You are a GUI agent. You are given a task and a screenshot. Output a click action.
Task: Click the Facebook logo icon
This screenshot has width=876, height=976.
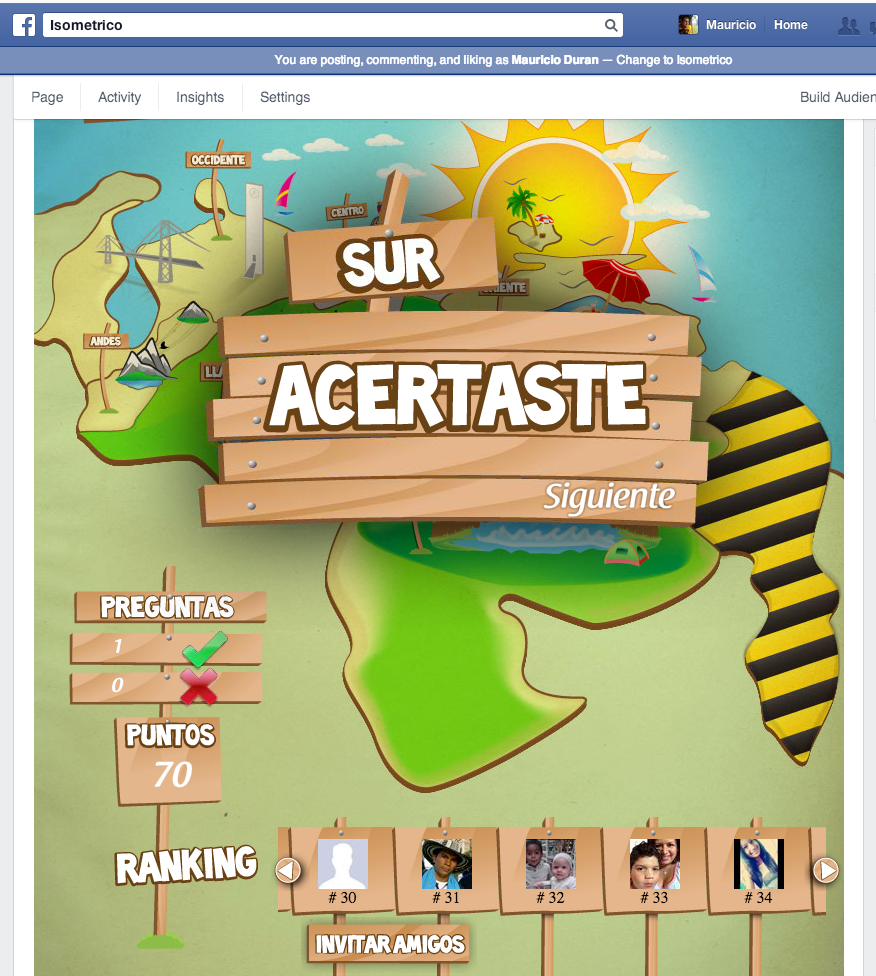click(x=24, y=25)
